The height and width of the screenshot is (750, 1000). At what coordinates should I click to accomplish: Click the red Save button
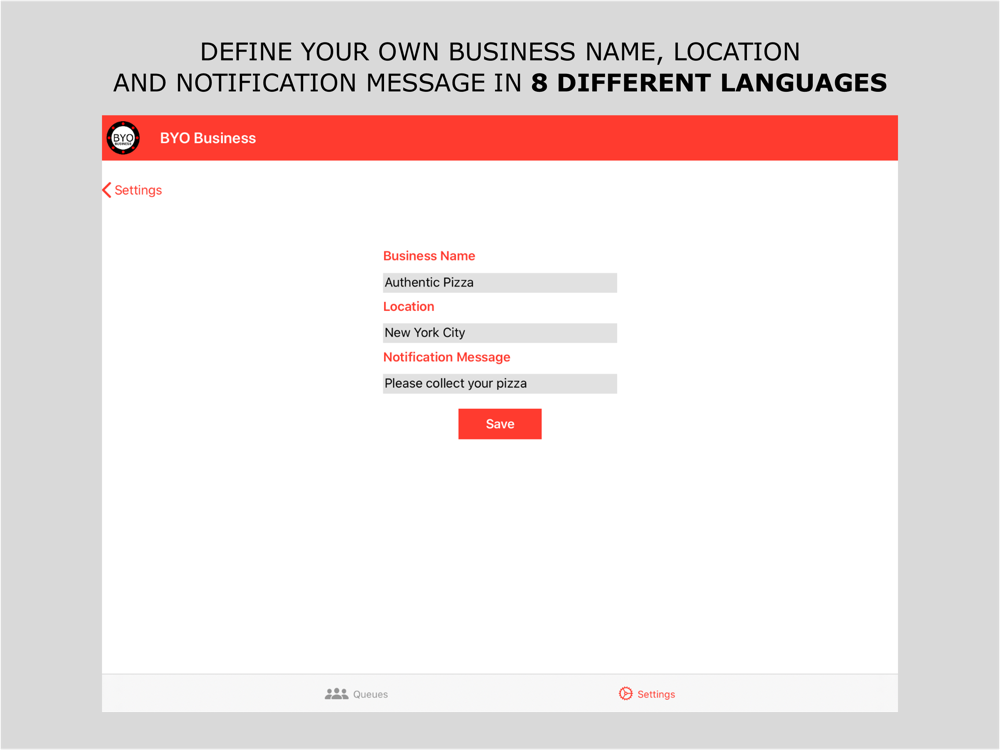500,424
